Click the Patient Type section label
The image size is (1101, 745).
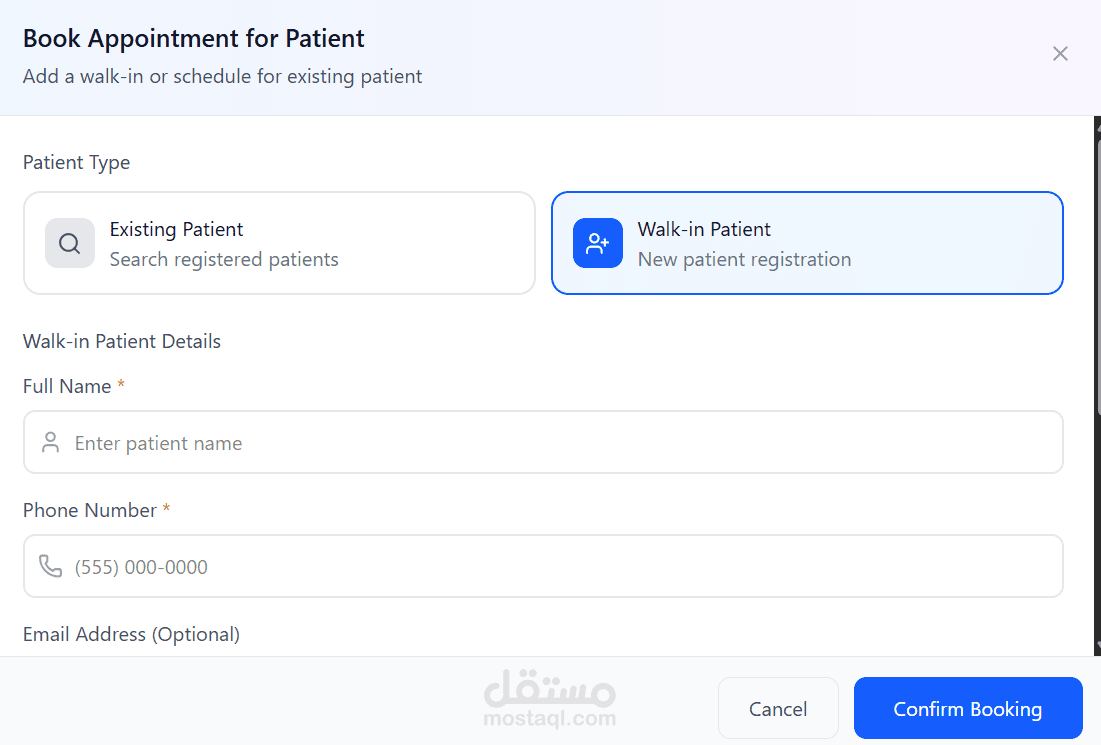pyautogui.click(x=77, y=163)
